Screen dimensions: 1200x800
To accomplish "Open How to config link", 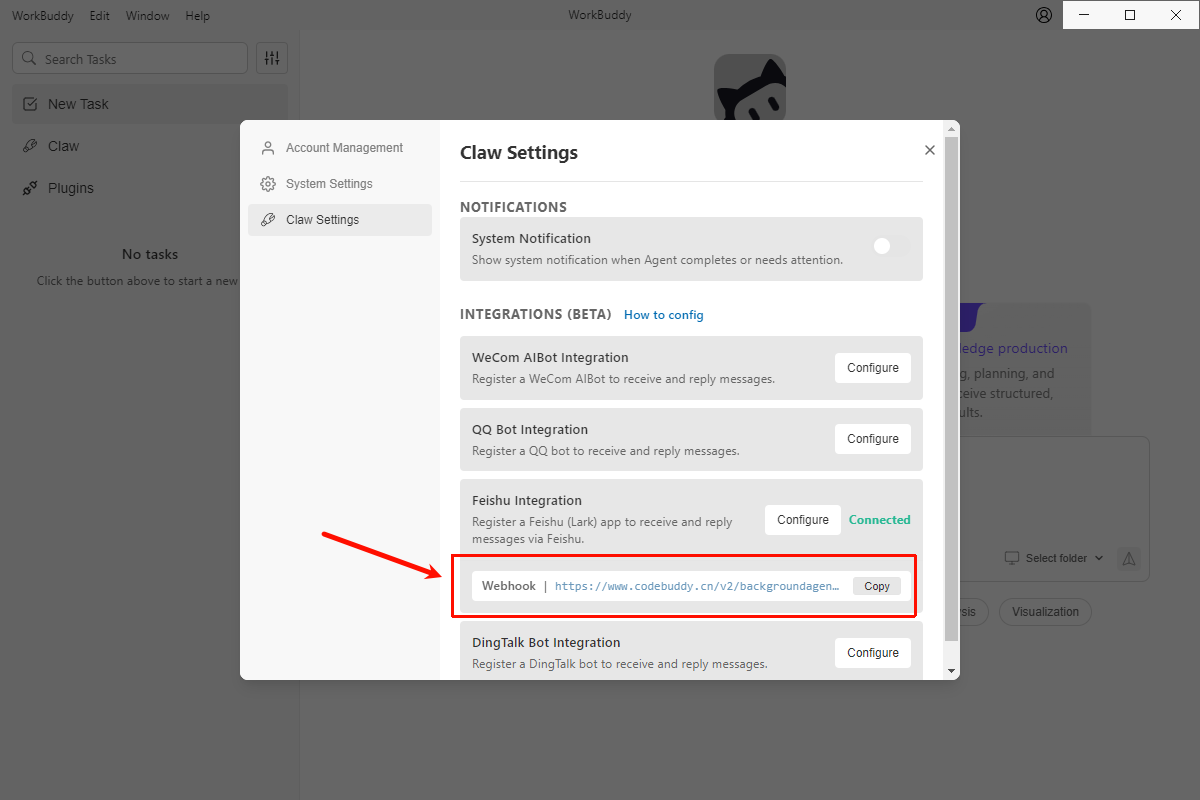I will click(x=664, y=315).
